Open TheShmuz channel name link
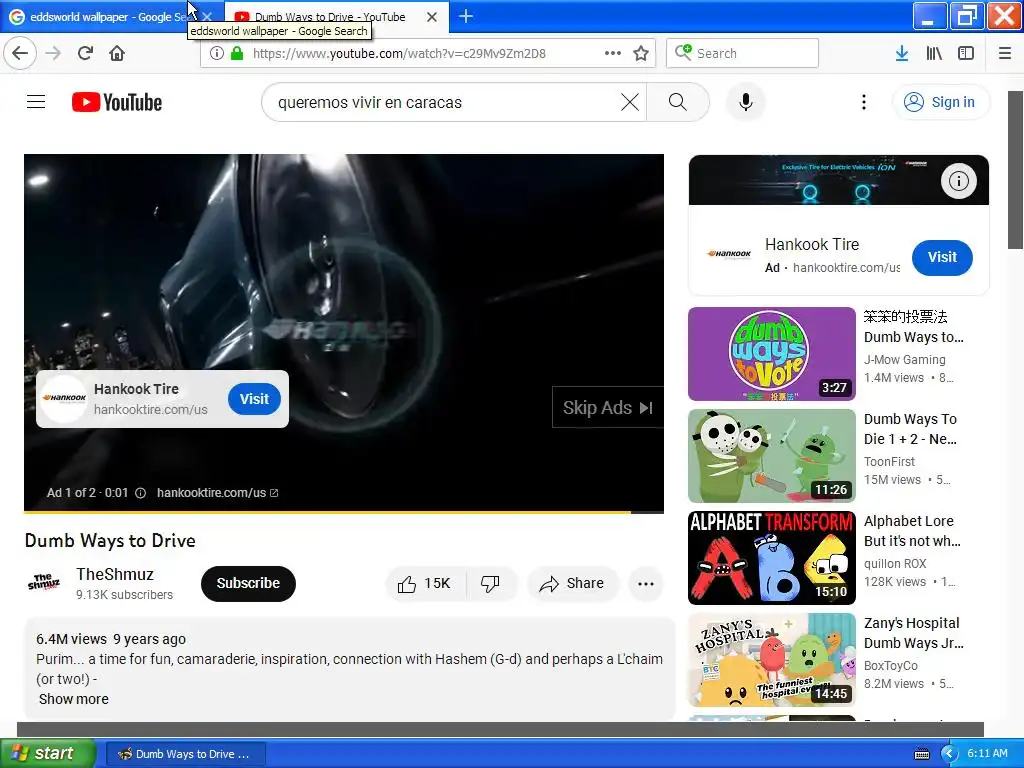The image size is (1024, 768). coord(115,575)
